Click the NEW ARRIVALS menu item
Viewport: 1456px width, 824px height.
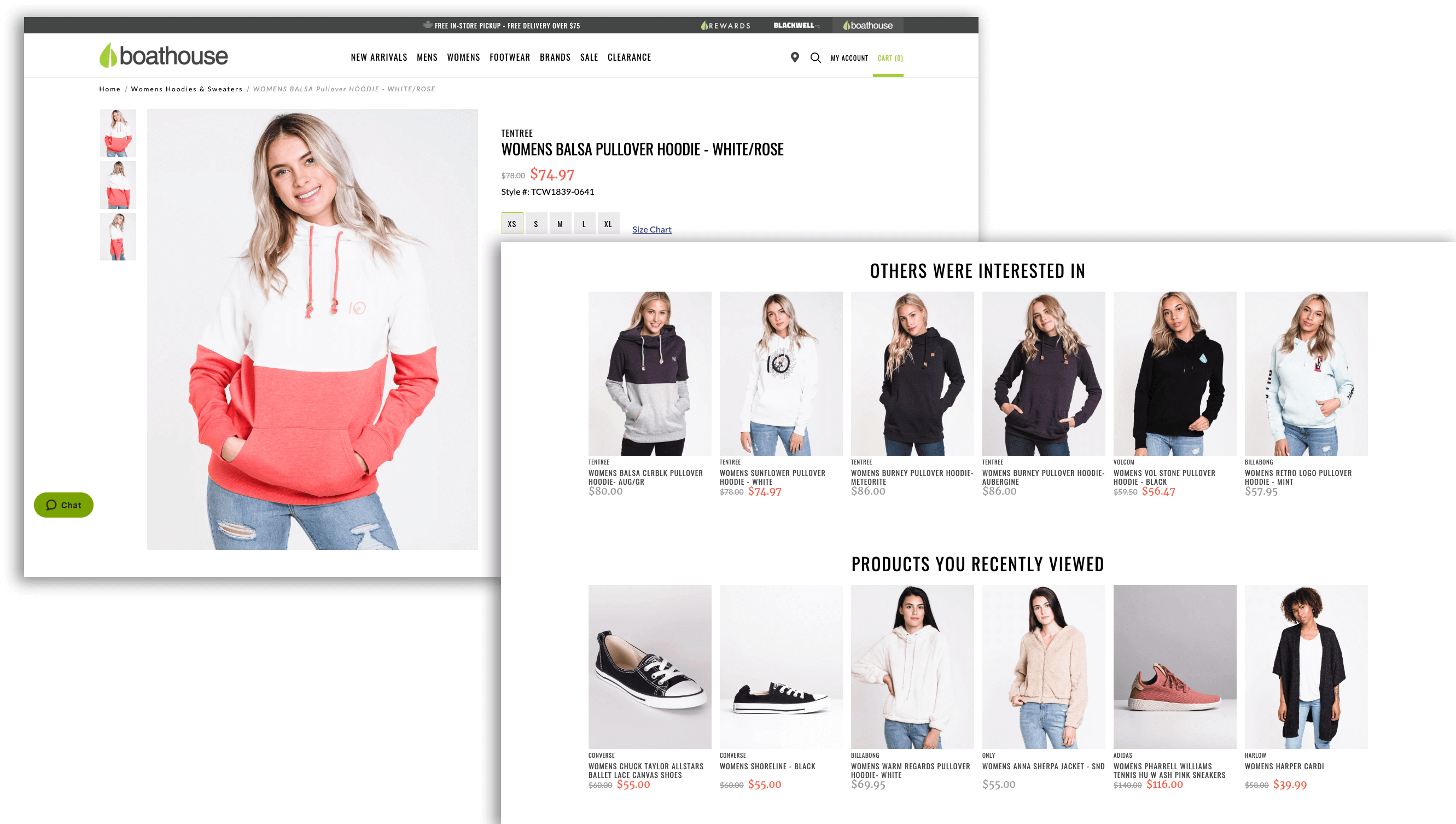[x=379, y=57]
